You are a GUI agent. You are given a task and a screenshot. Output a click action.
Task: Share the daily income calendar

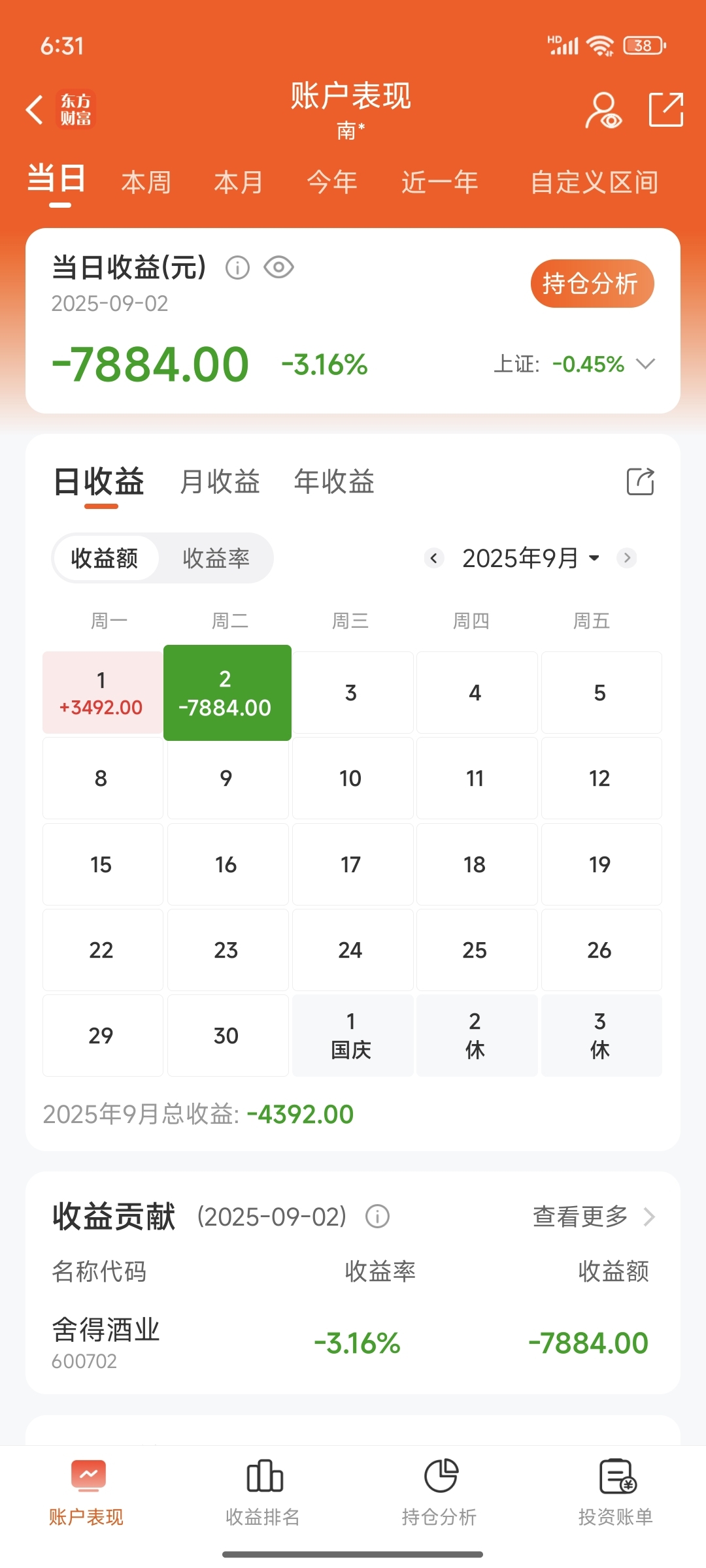pos(640,482)
